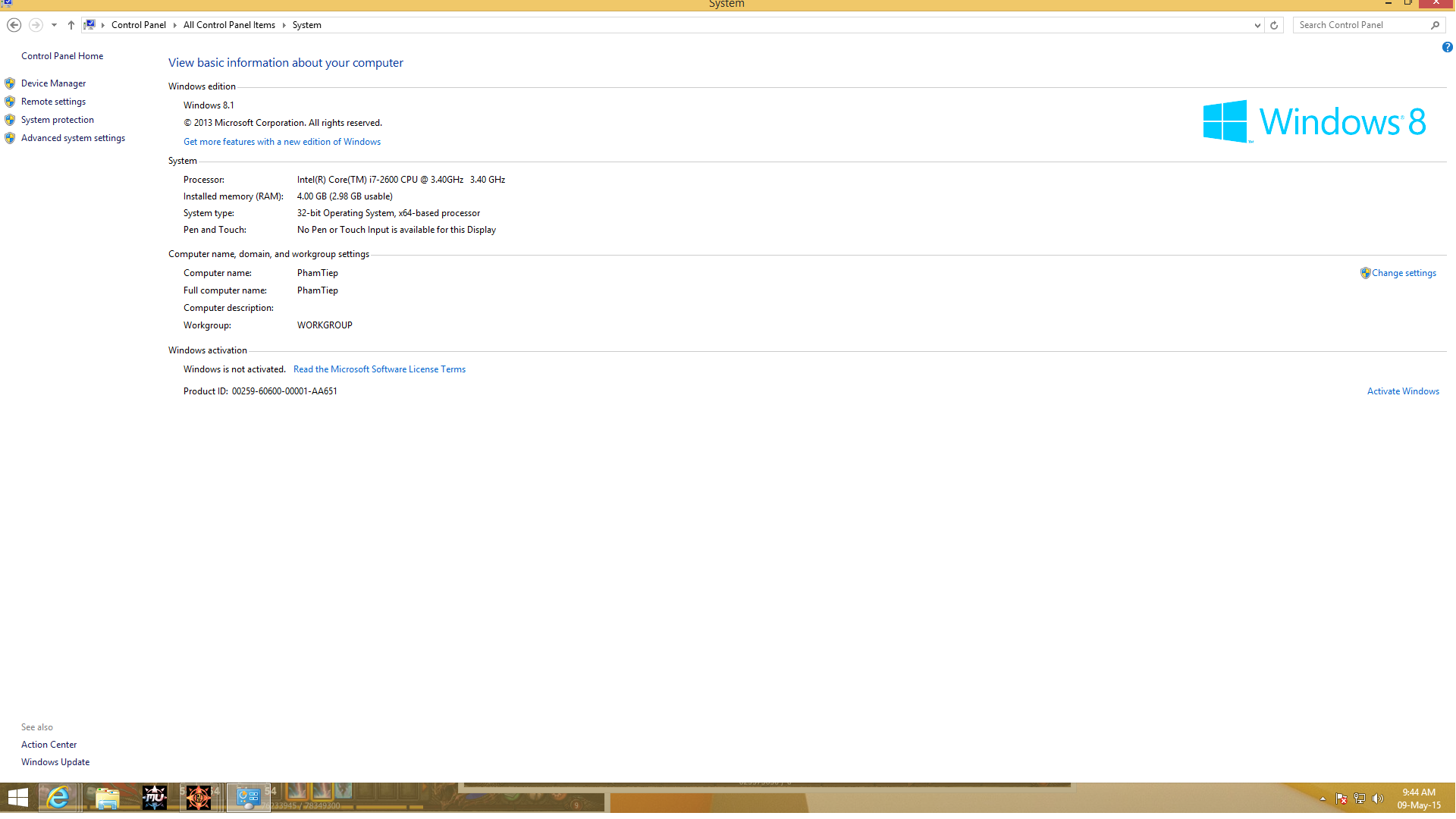The image size is (1456, 819).
Task: Get more features with new Windows edition
Action: [x=282, y=142]
